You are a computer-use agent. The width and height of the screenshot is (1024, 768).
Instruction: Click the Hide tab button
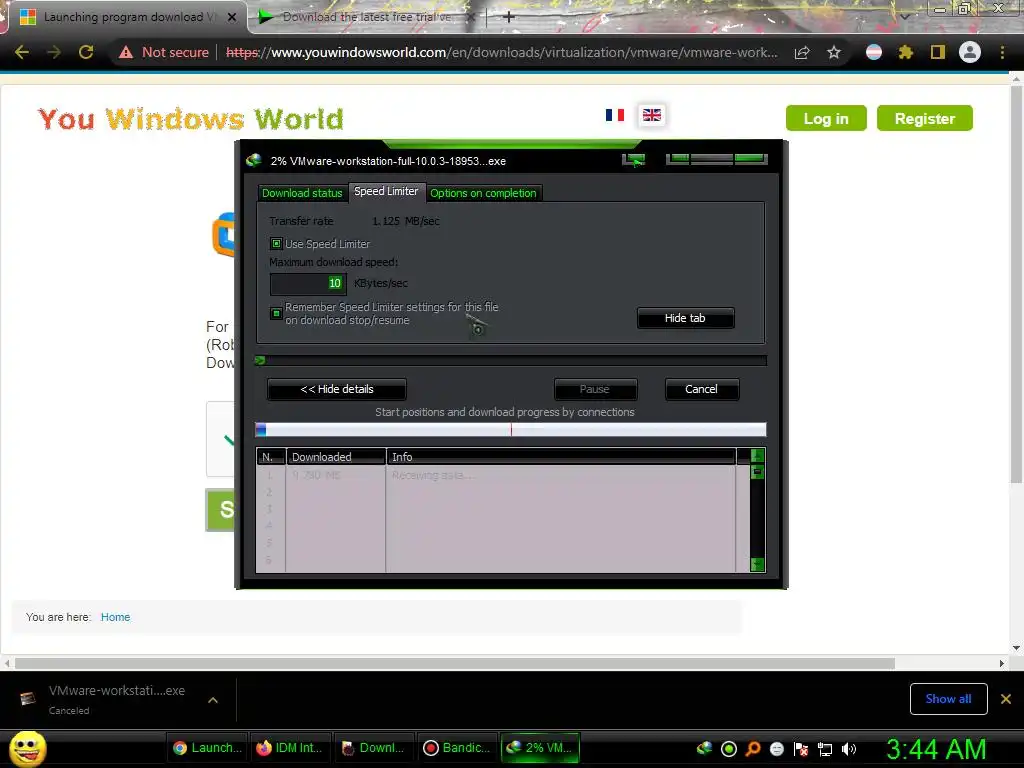685,318
